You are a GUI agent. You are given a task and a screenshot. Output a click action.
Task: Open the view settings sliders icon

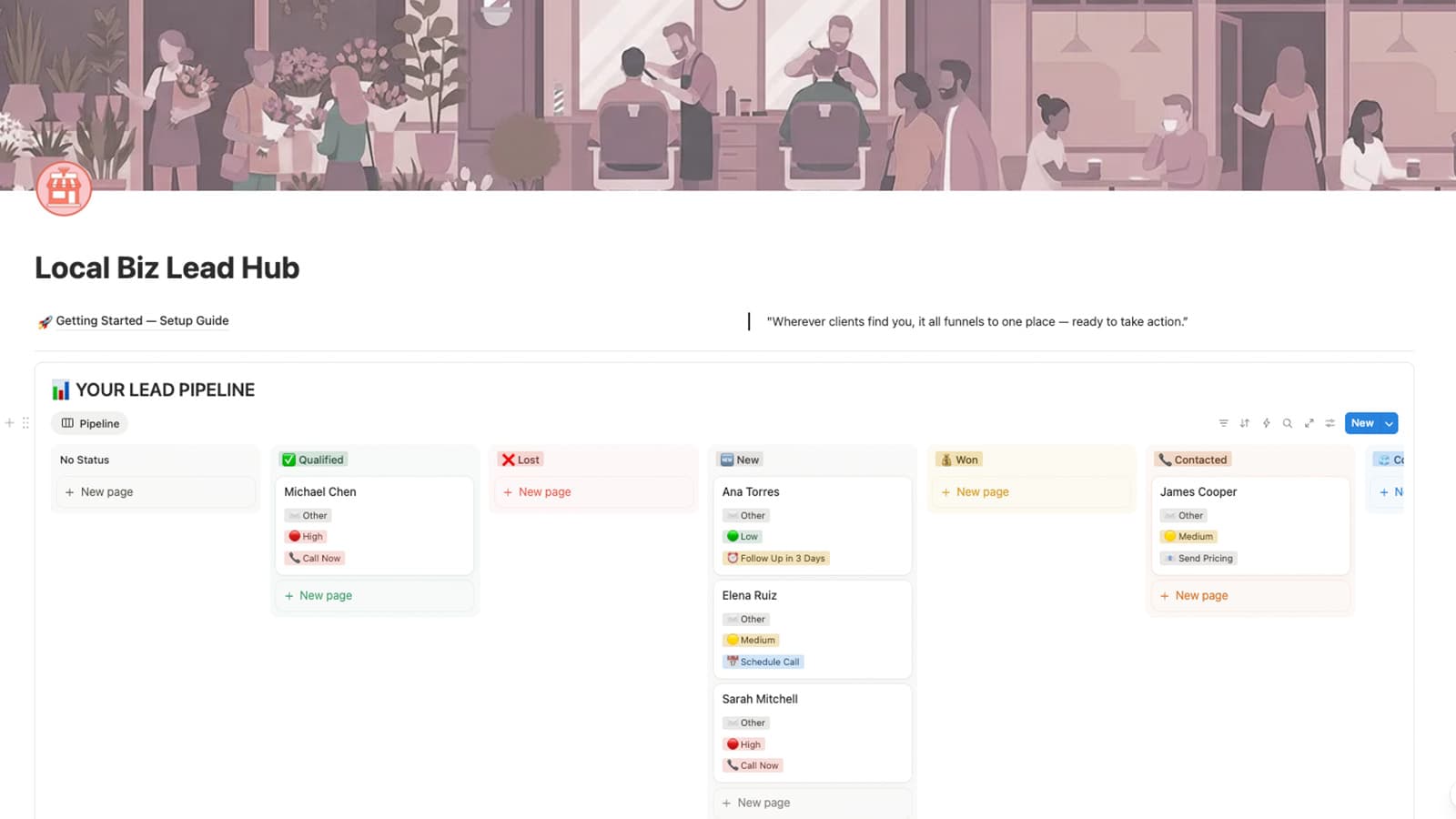[1330, 423]
